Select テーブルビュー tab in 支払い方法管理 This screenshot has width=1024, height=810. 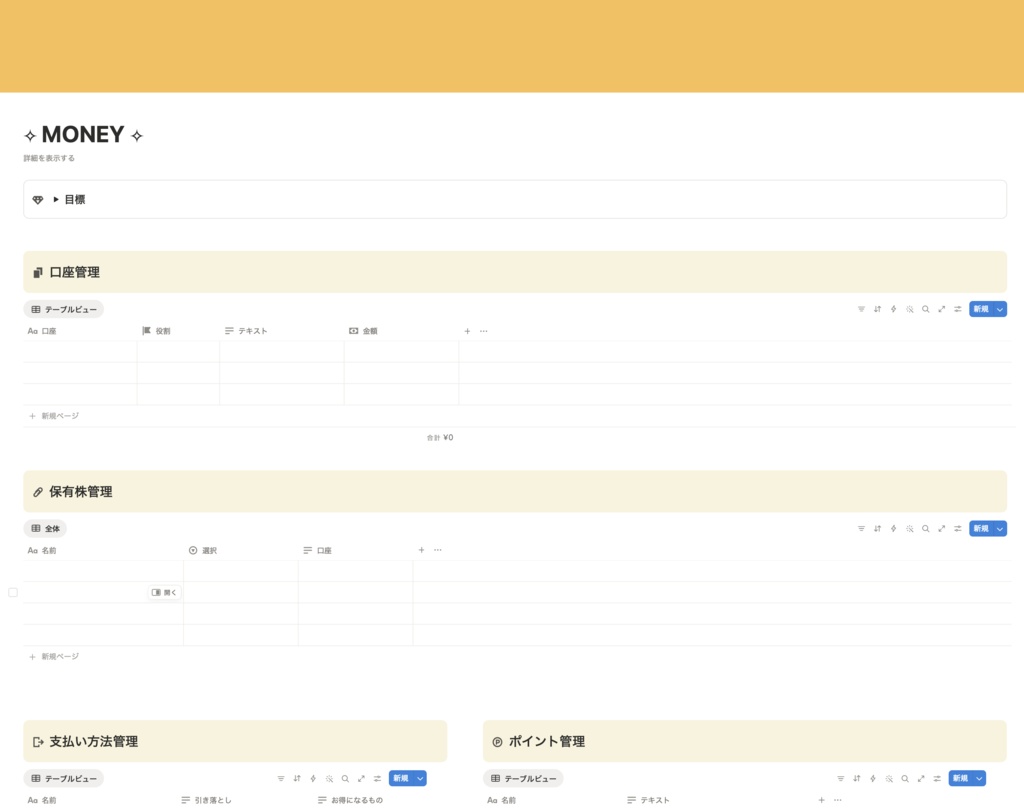64,779
